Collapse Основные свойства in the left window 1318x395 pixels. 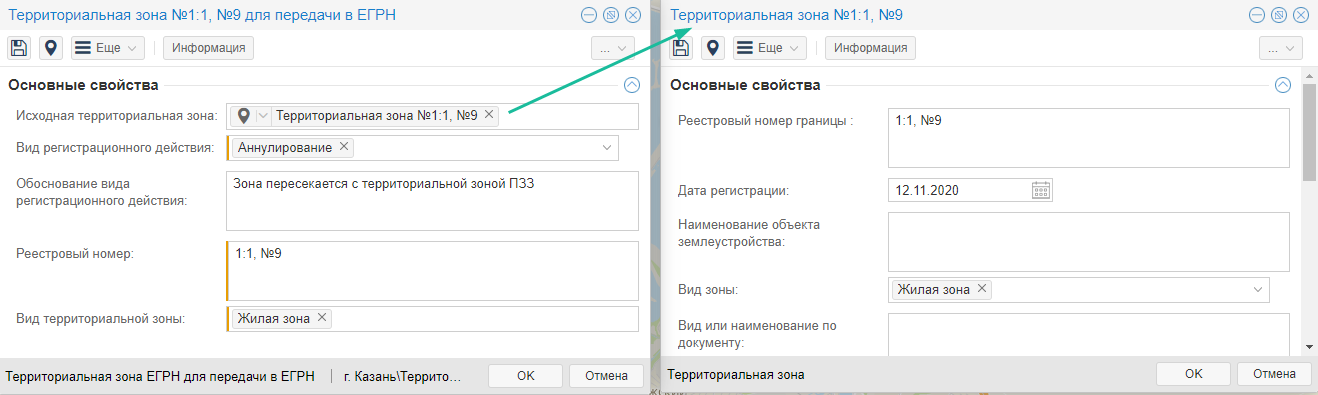631,85
